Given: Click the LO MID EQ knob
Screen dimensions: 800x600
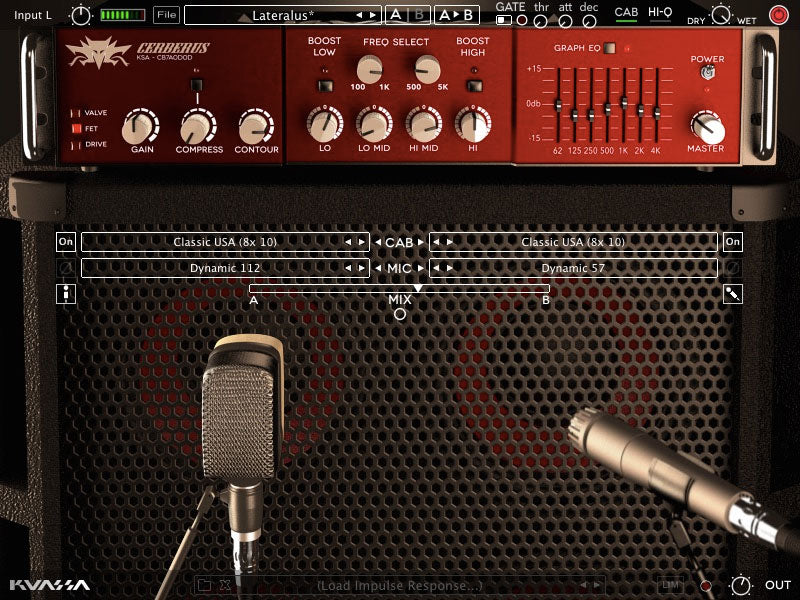Looking at the screenshot, I should point(374,123).
